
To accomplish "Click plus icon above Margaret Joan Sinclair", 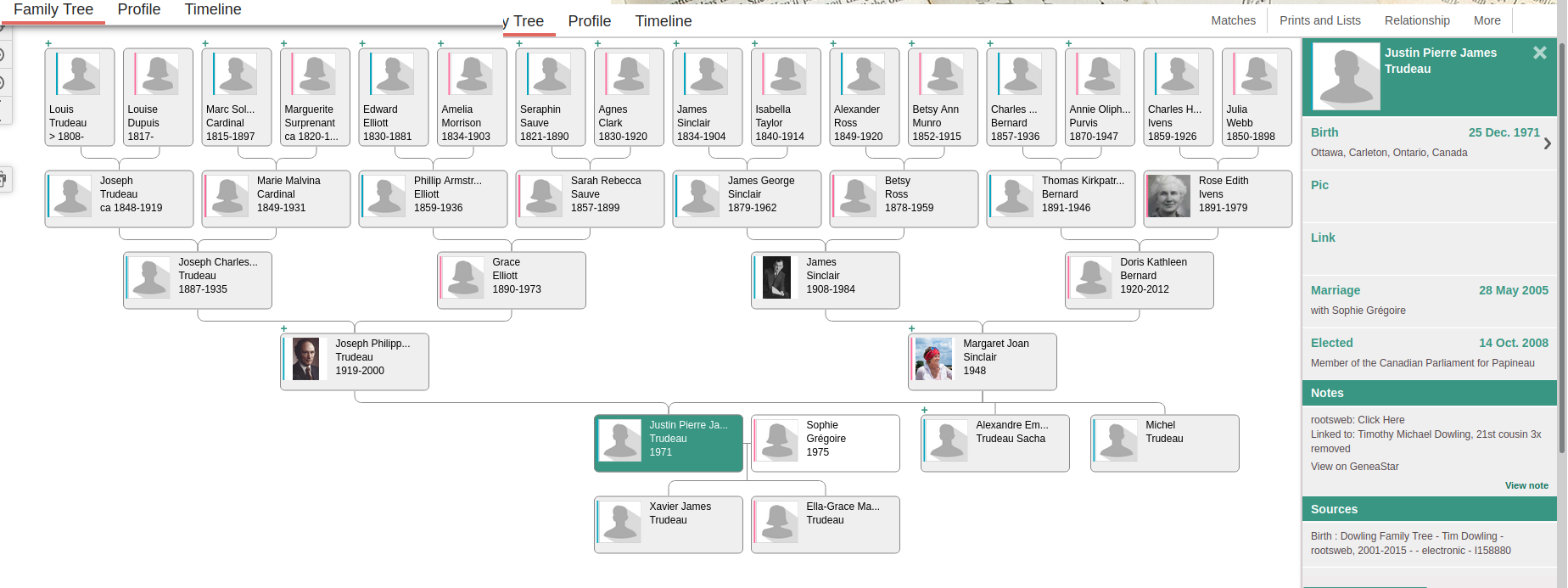I will point(911,328).
